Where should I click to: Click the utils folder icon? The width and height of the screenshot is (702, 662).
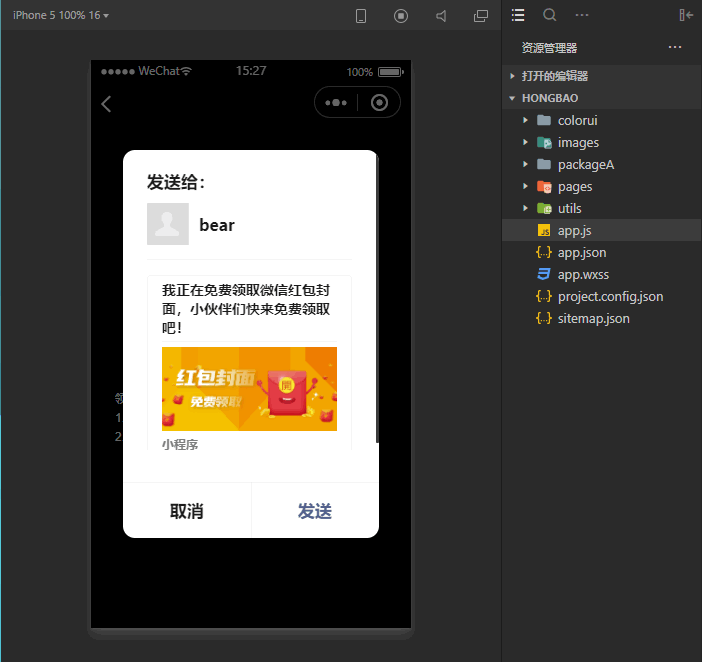(x=544, y=208)
